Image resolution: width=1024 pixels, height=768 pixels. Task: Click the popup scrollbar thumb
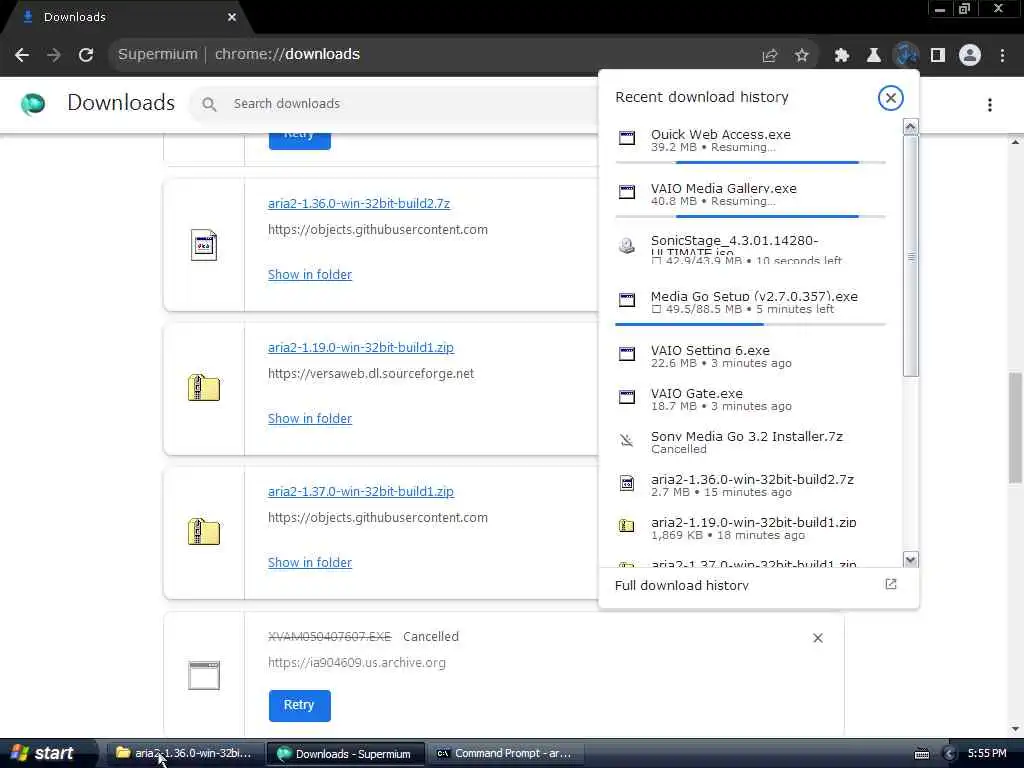pyautogui.click(x=911, y=256)
